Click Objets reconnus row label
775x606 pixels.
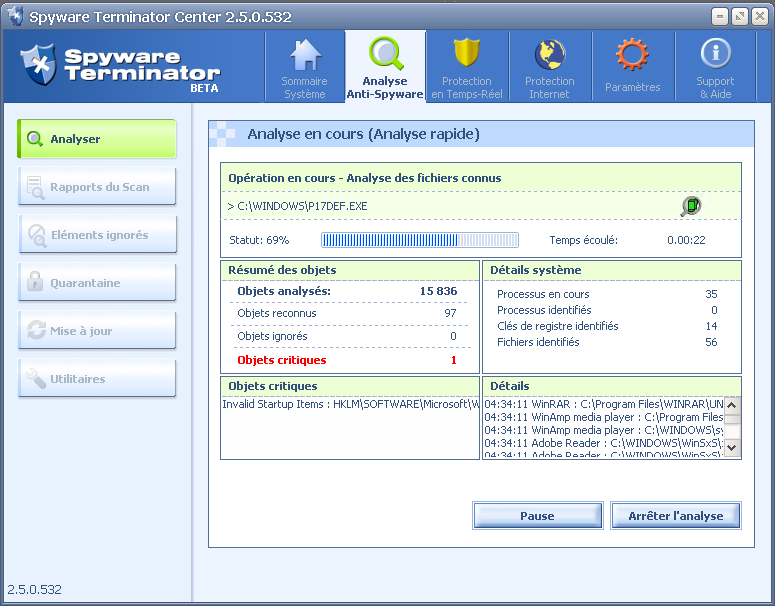(x=277, y=313)
